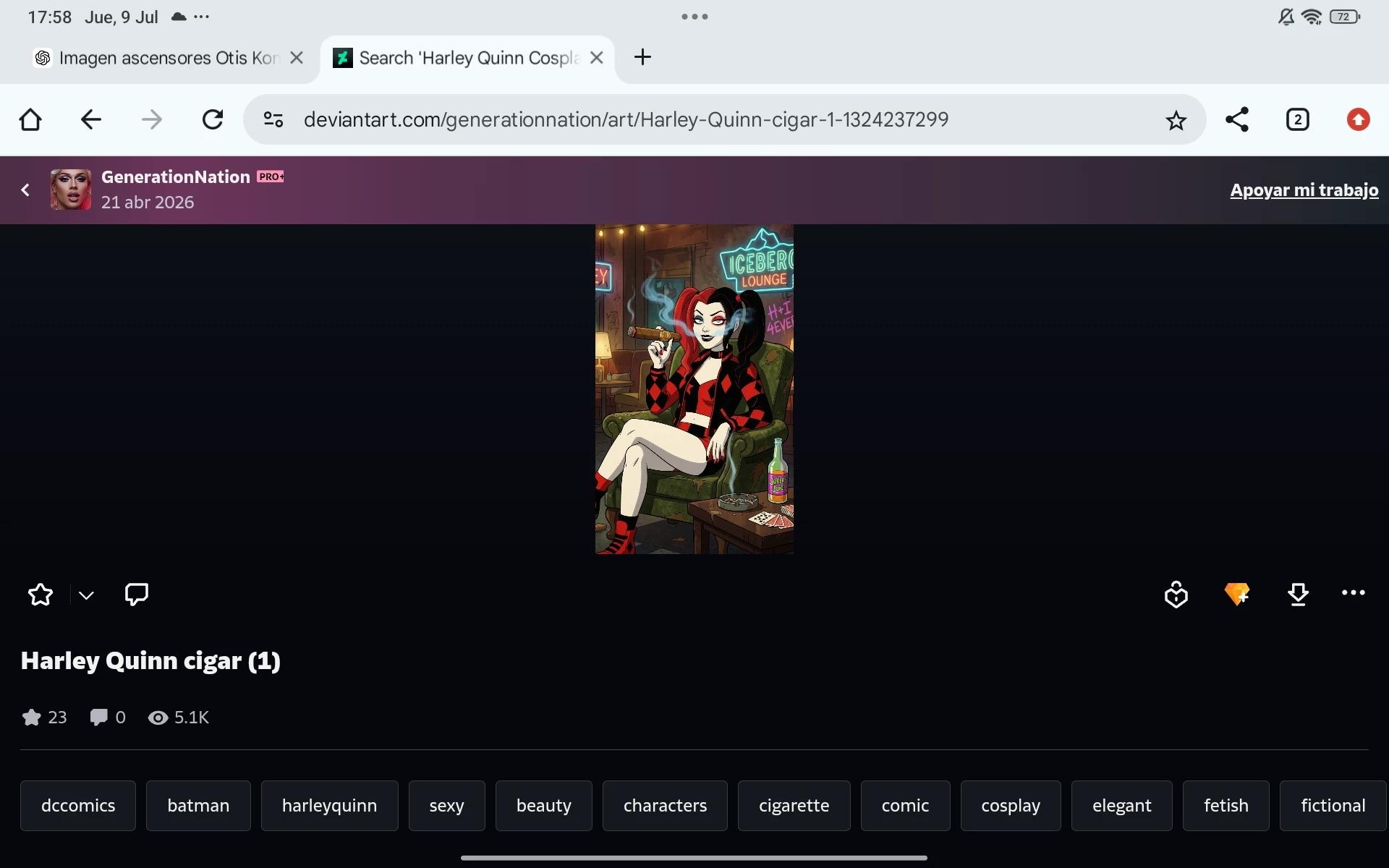
Task: Open browser update menu icon
Action: coord(1359,119)
